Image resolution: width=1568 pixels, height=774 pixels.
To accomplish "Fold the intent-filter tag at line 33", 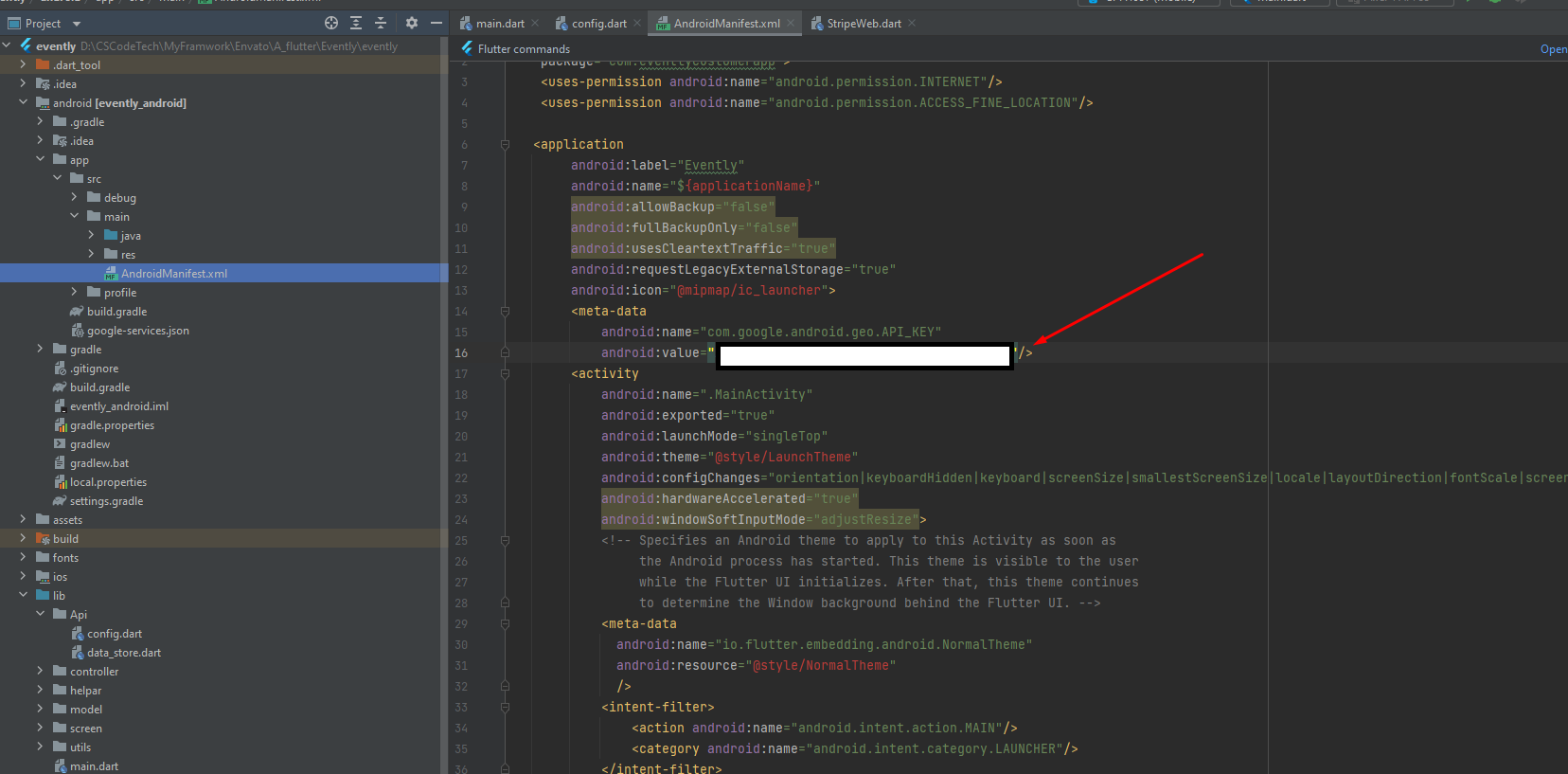I will [x=505, y=708].
